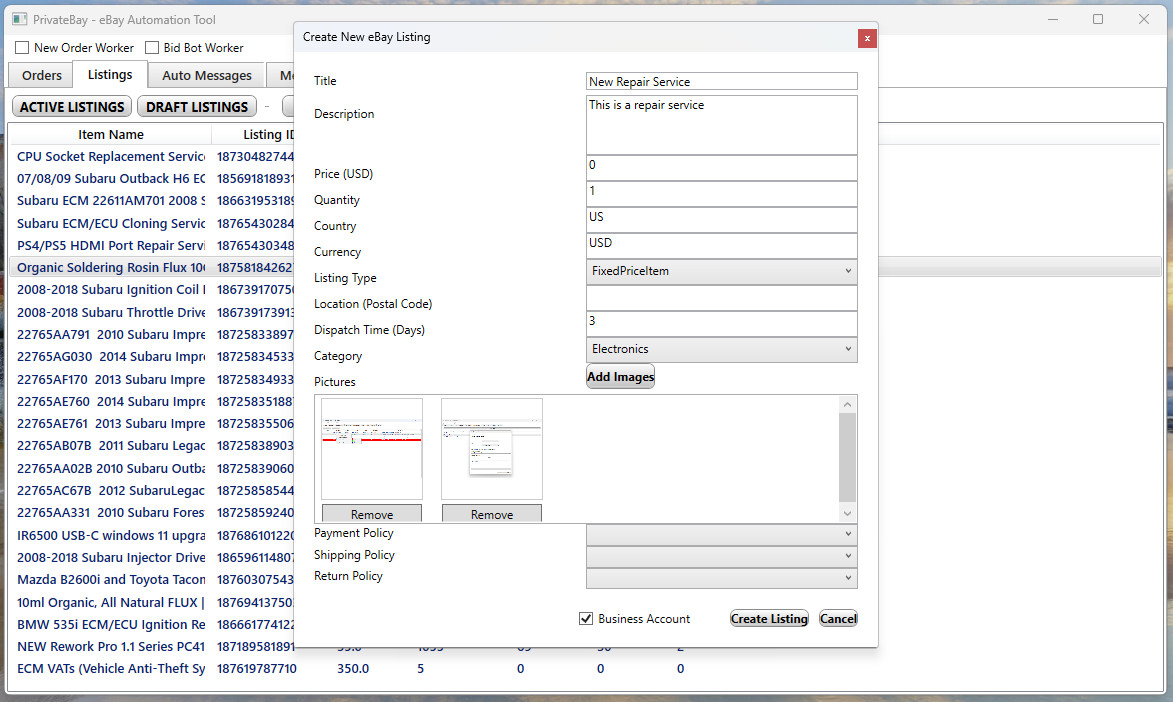The height and width of the screenshot is (702, 1173).
Task: Click the Add Images button
Action: (x=620, y=377)
